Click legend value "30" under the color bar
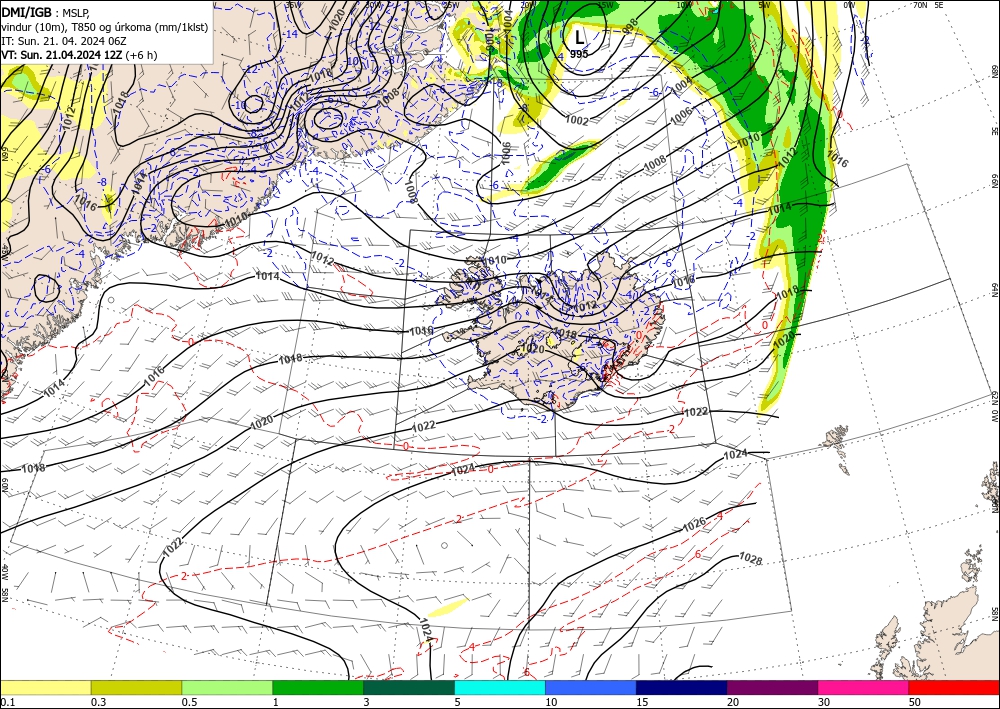This screenshot has height=709, width=1000. pos(824,702)
